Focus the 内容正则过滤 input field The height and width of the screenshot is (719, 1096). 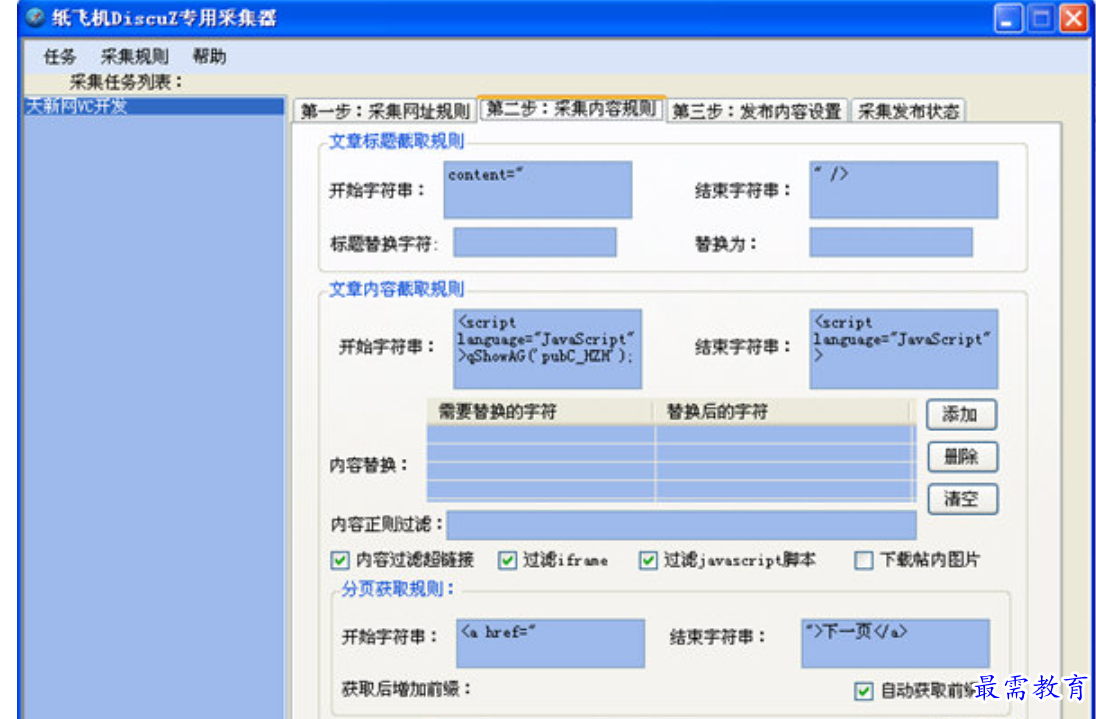coord(682,525)
